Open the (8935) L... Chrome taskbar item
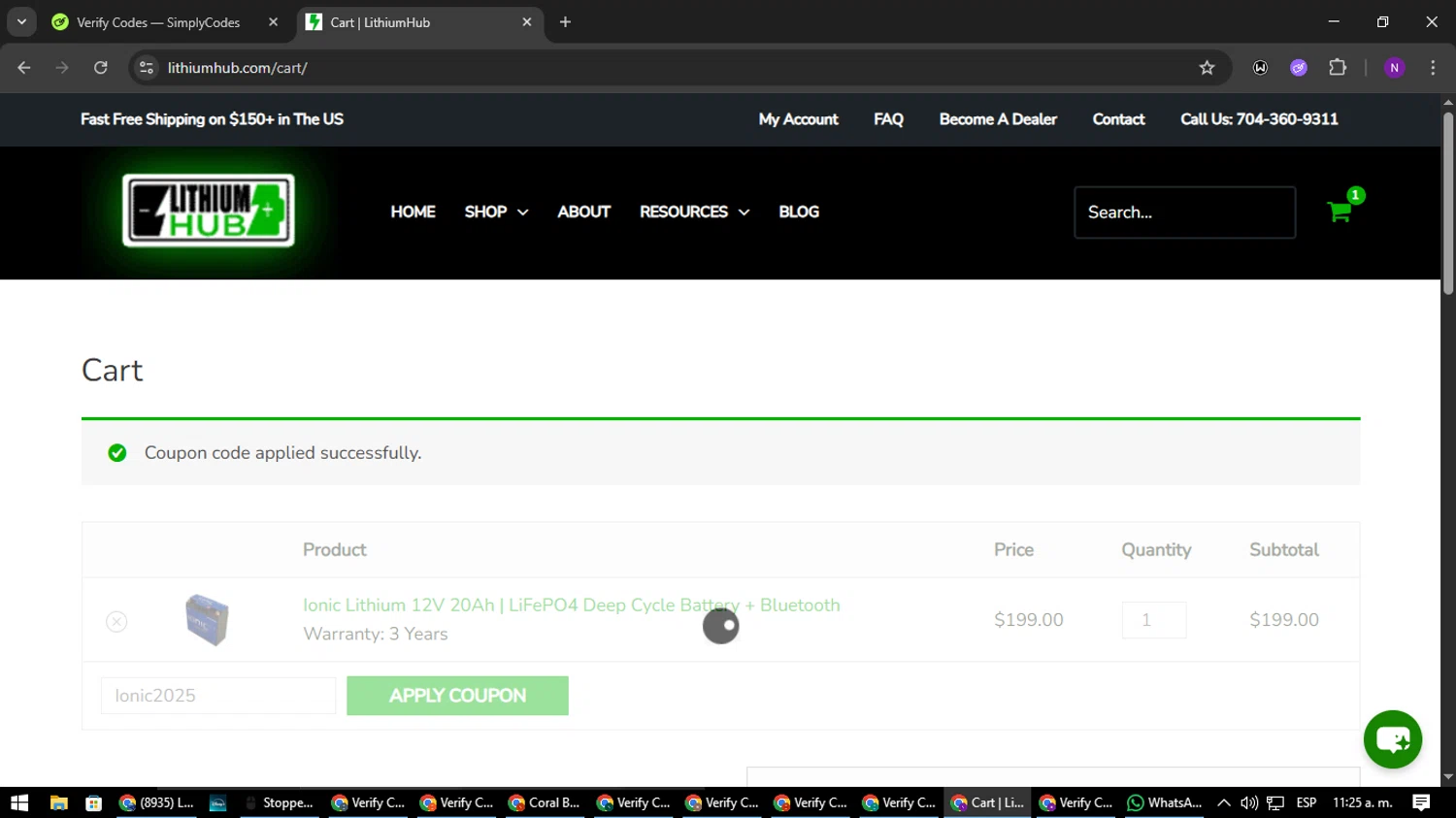The height and width of the screenshot is (818, 1456). pos(156,802)
